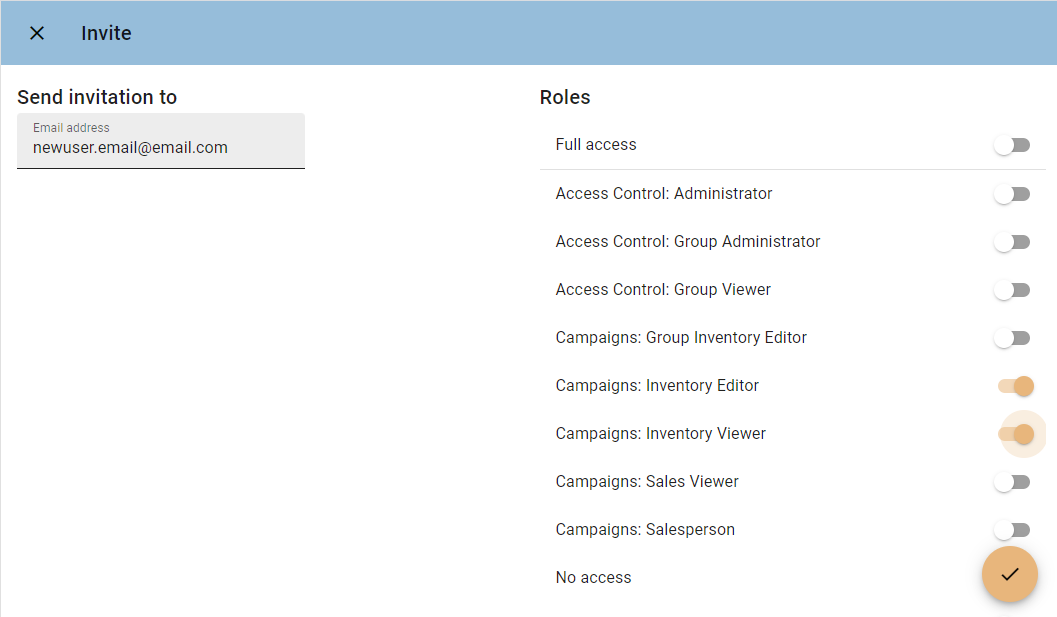Click the Email address input field
The height and width of the screenshot is (617, 1057).
pyautogui.click(x=161, y=141)
